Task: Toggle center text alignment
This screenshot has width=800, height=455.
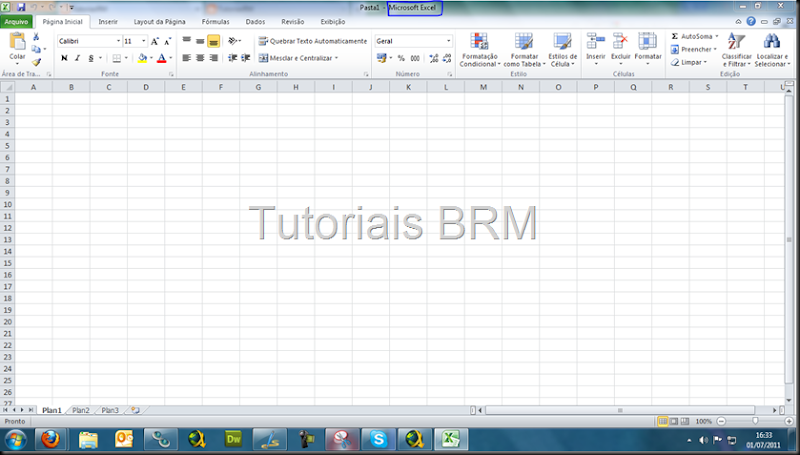Action: (x=200, y=58)
